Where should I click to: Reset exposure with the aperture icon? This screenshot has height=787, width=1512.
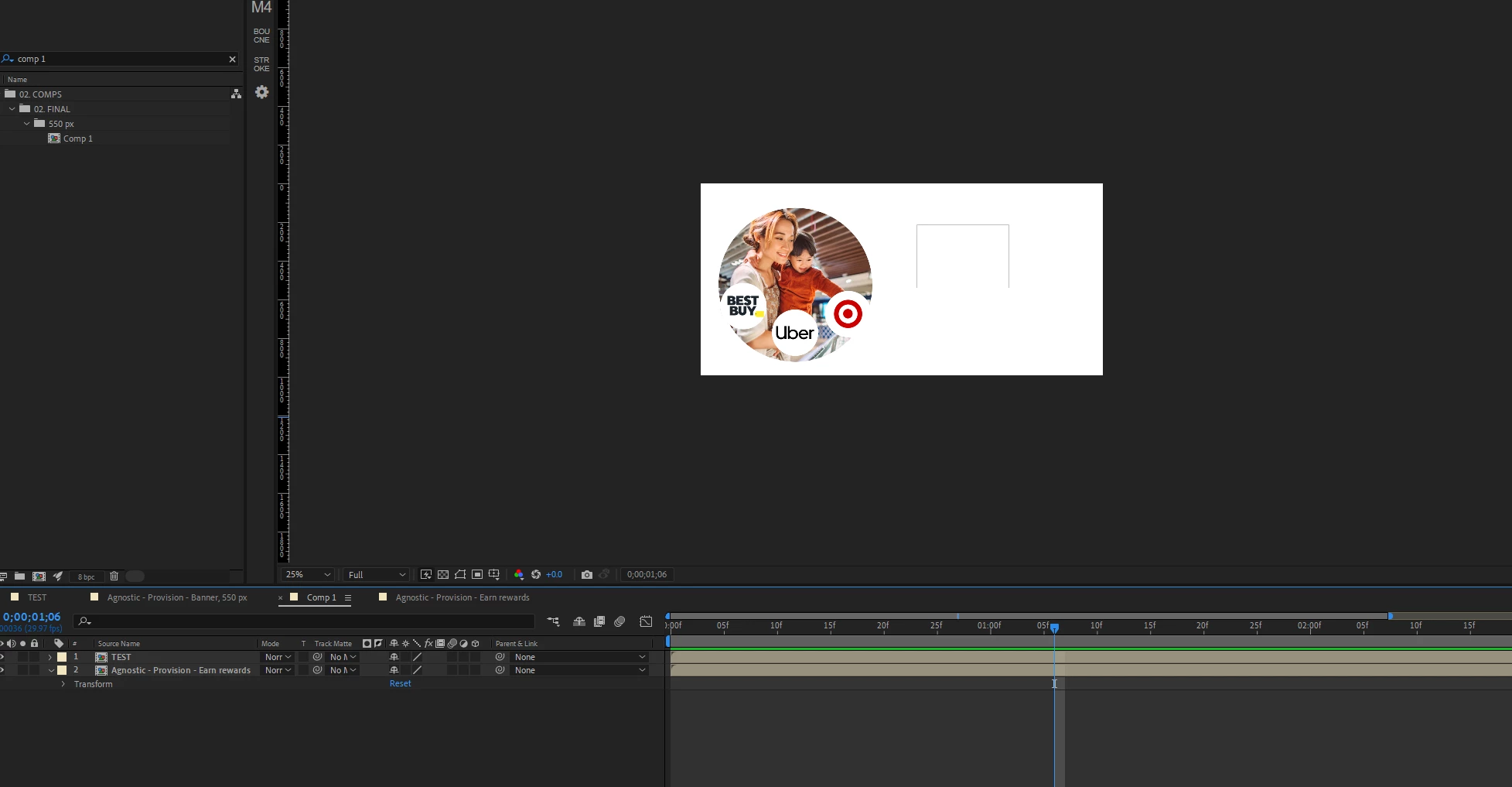coord(536,575)
